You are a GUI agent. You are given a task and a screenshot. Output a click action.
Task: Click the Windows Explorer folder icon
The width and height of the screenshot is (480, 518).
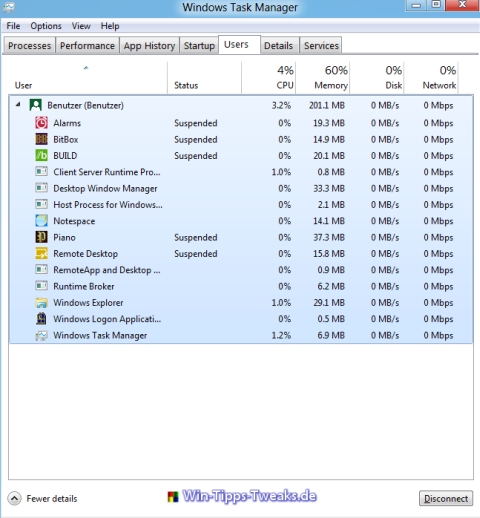pyautogui.click(x=41, y=302)
